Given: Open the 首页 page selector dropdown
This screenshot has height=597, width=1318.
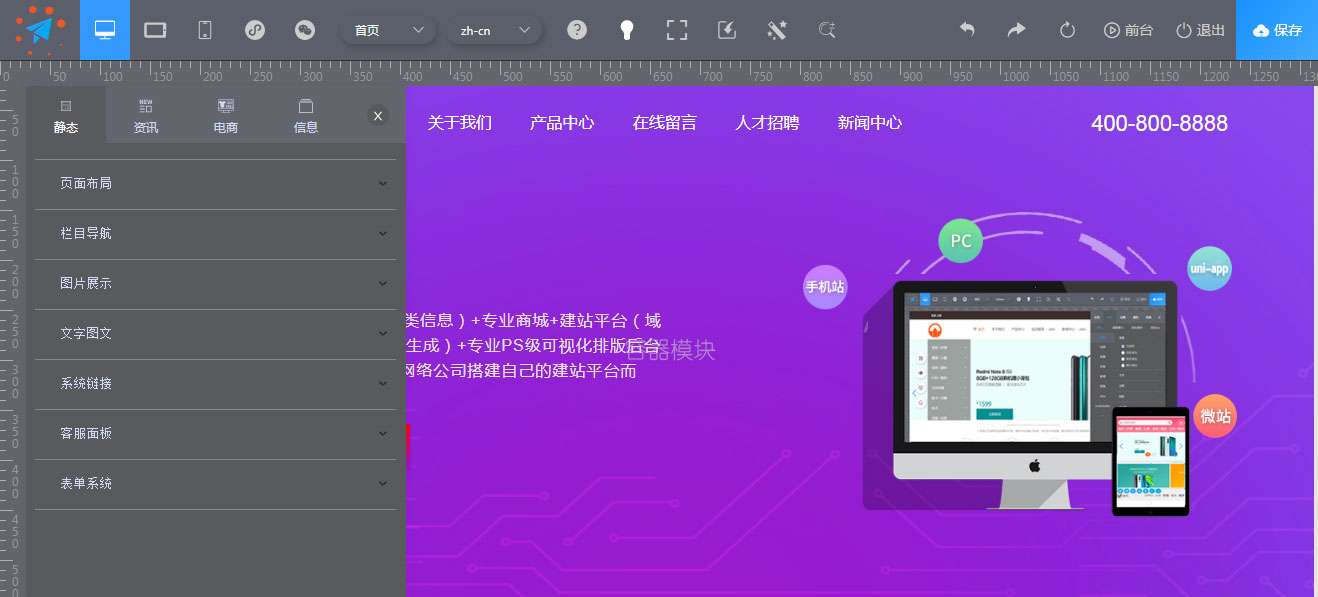Looking at the screenshot, I should pos(388,30).
